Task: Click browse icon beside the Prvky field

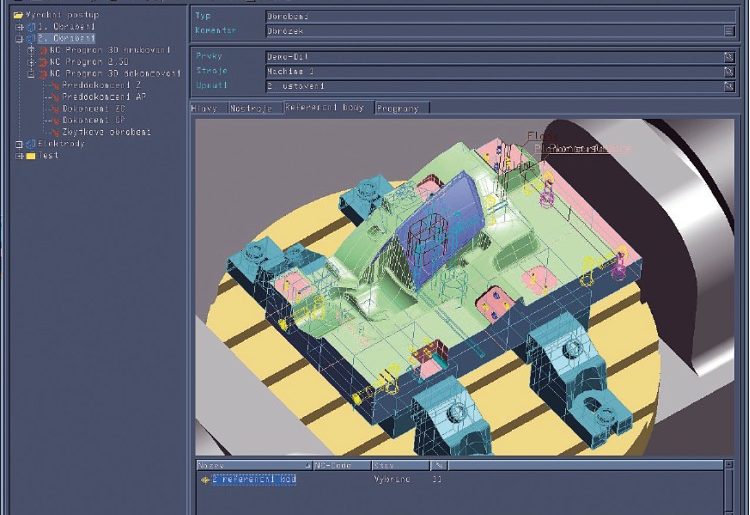Action: pos(728,57)
